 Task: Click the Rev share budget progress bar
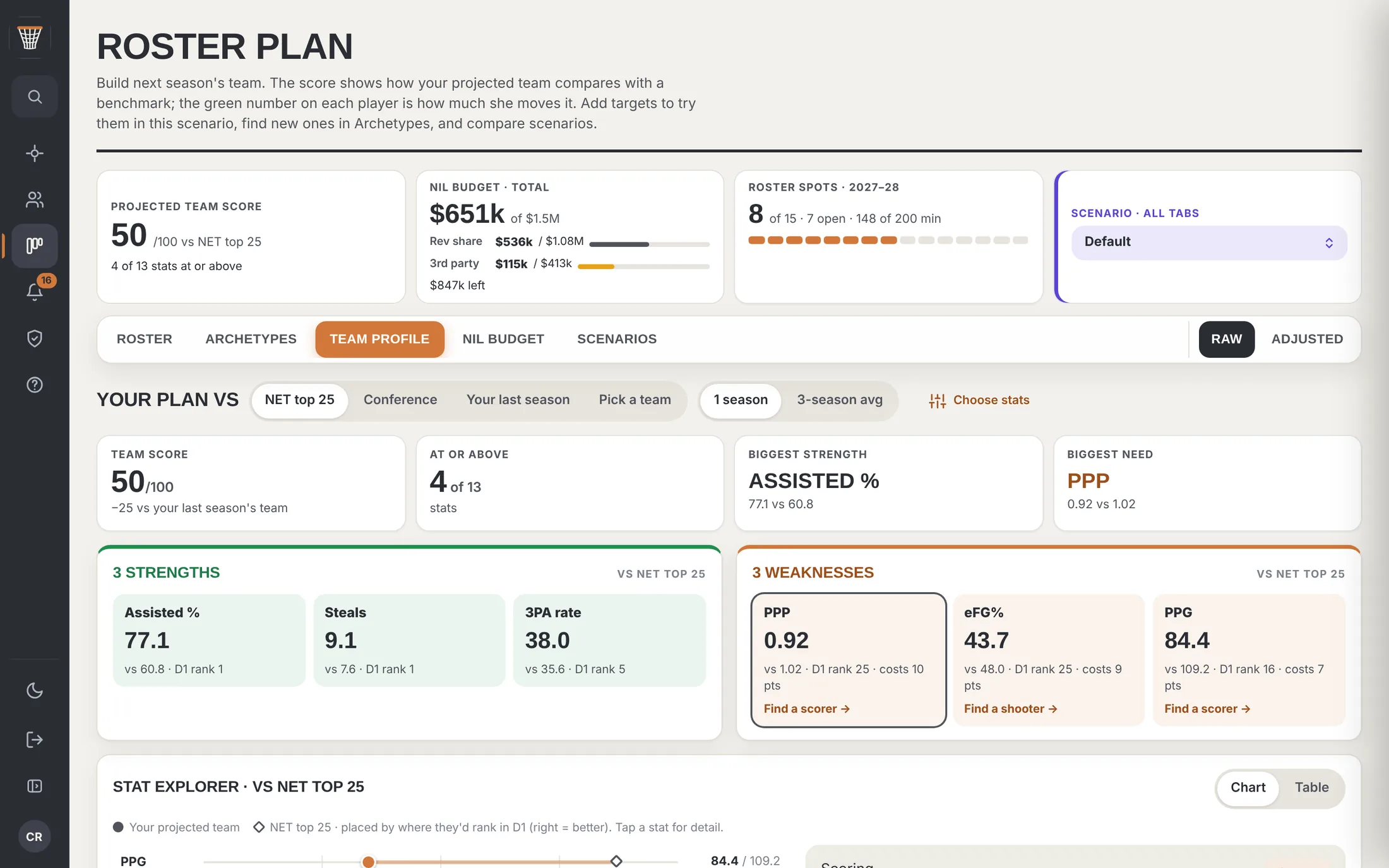tap(650, 244)
